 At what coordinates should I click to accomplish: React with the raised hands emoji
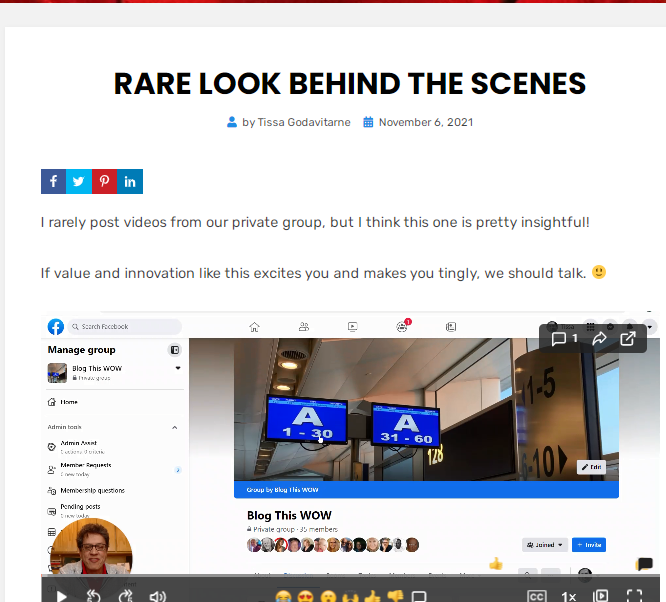pos(350,597)
